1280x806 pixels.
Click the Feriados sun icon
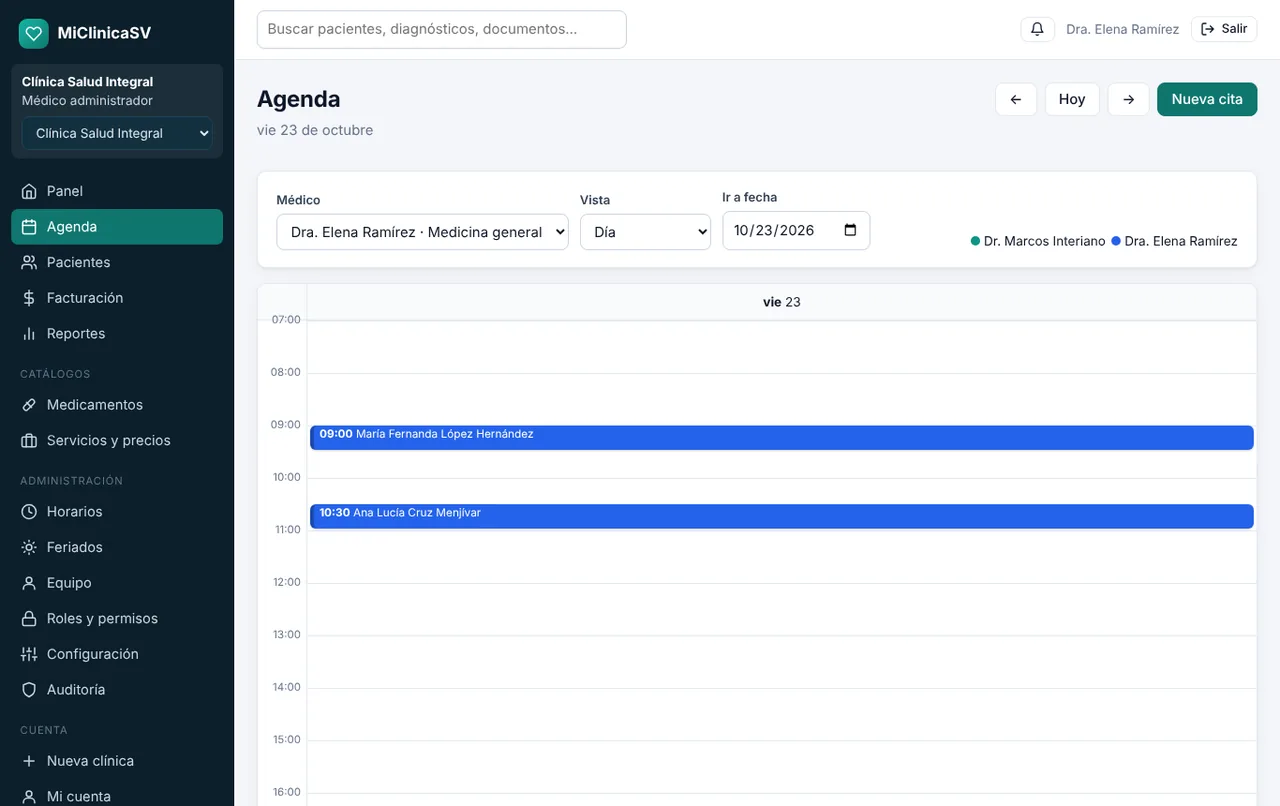pyautogui.click(x=29, y=548)
